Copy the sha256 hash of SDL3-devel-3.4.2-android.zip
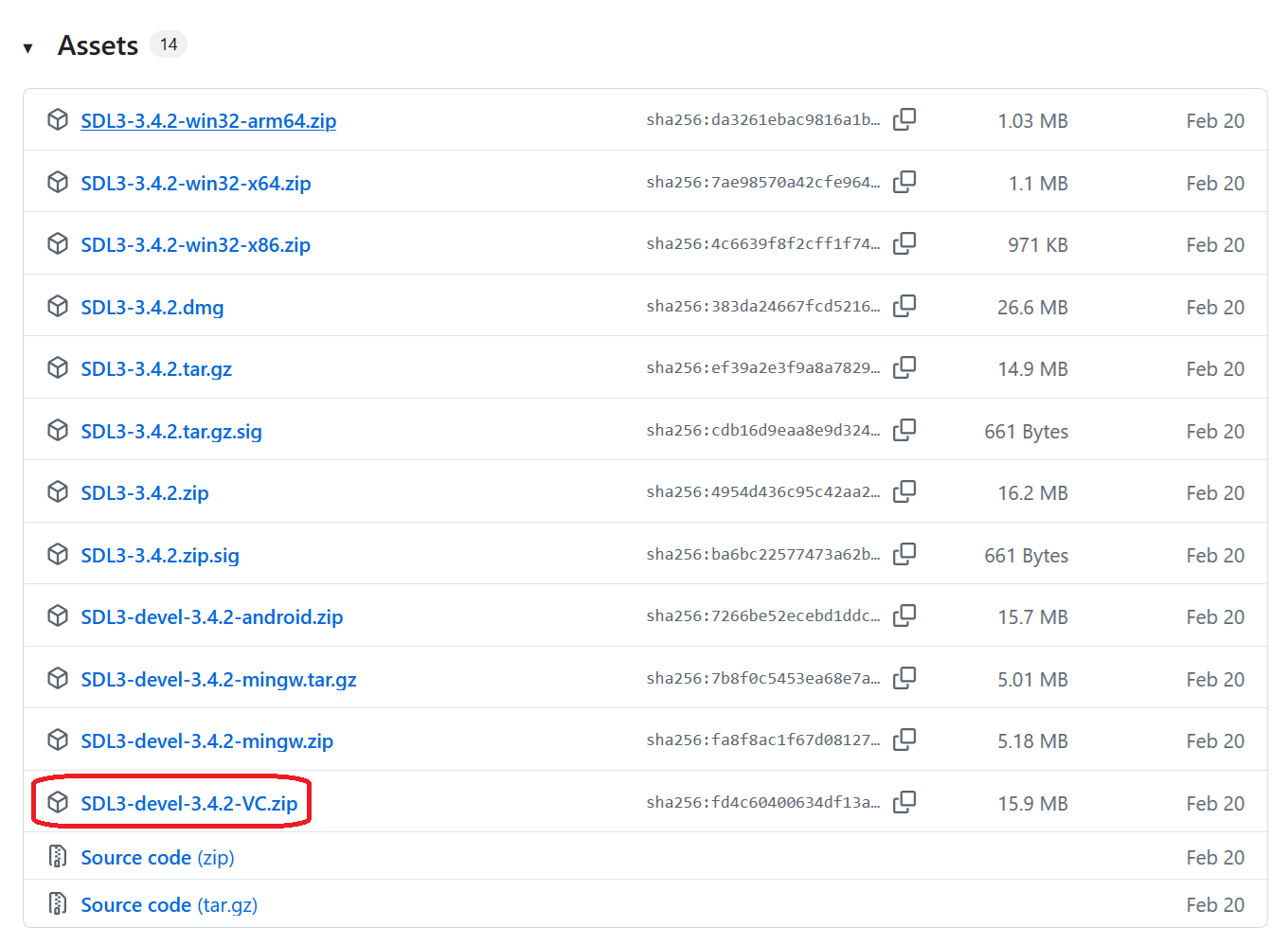Screen dimensions: 1288x945 (904, 615)
